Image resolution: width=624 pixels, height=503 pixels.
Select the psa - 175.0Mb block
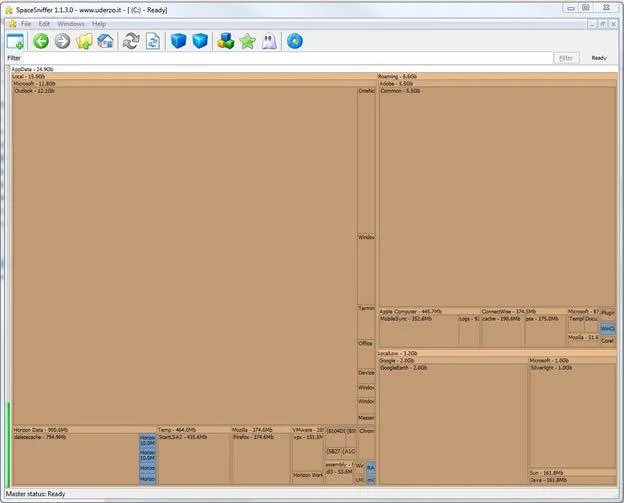545,331
